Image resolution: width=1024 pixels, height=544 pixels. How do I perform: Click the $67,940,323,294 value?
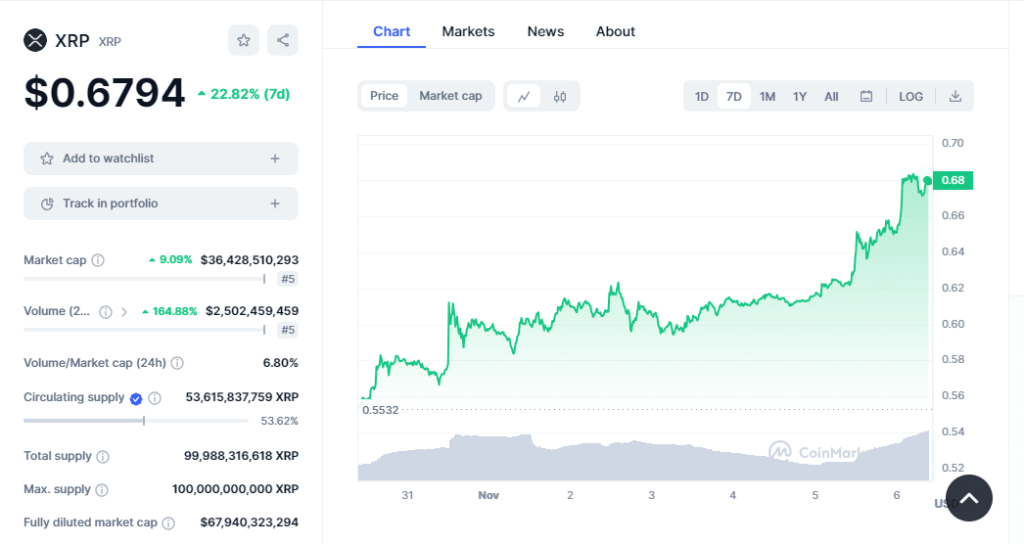coord(249,522)
